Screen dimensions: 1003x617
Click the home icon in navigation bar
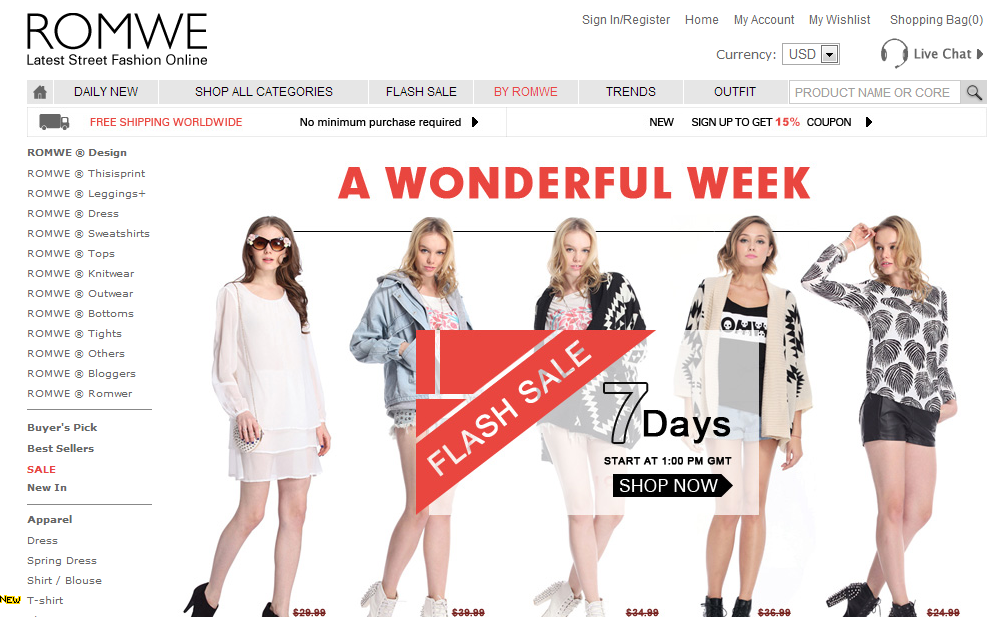[40, 92]
